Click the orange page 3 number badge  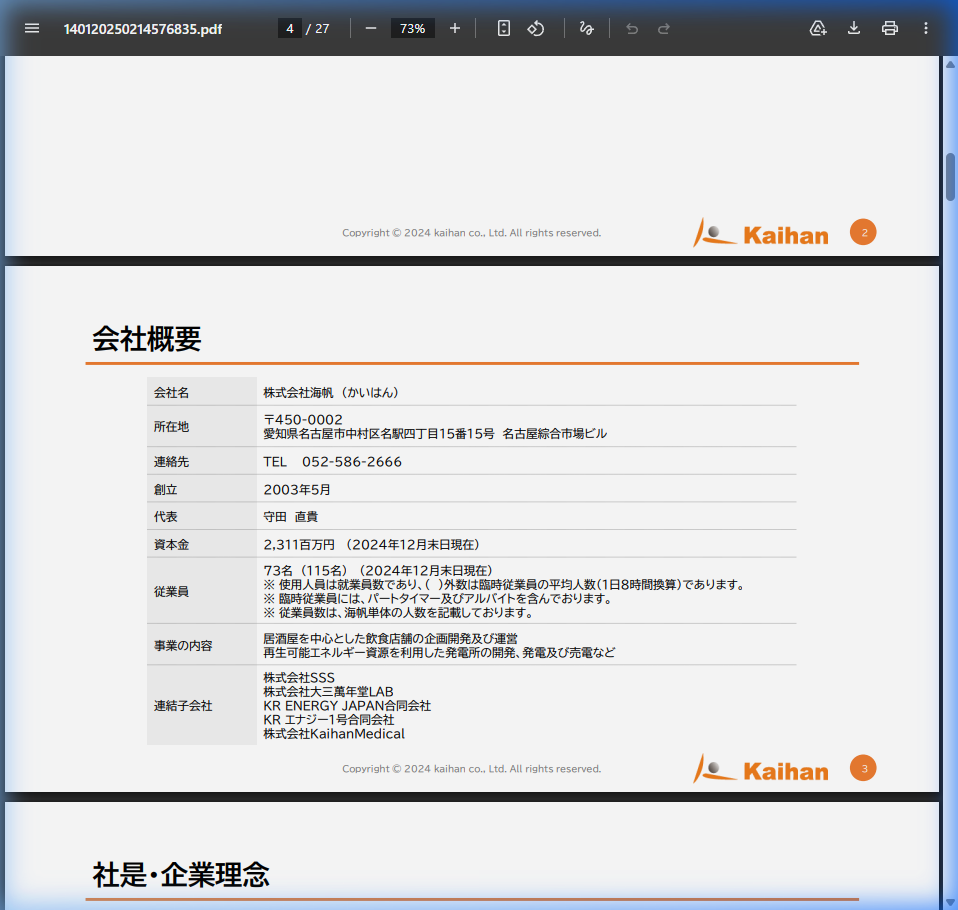[x=863, y=769]
